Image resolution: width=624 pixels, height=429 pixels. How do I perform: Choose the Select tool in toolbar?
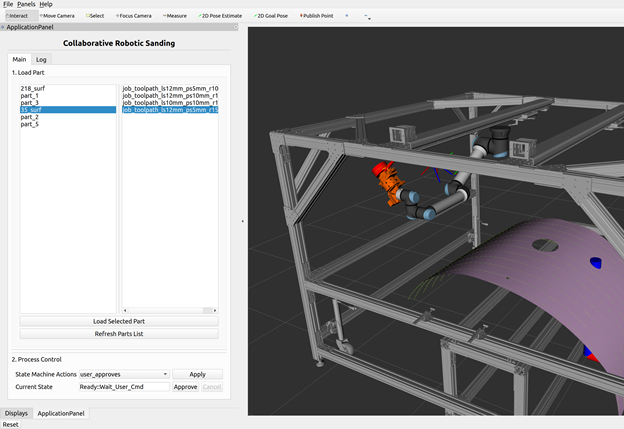click(95, 16)
